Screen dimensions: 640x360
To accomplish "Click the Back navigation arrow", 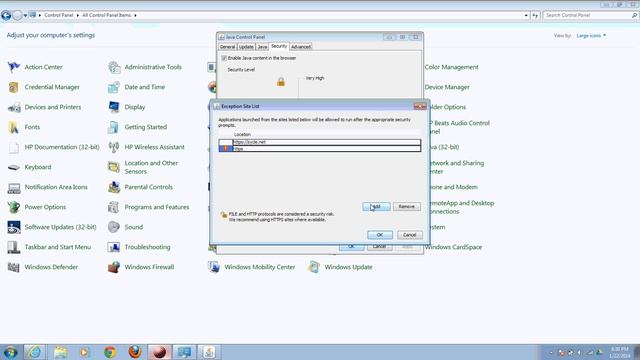I will point(6,16).
